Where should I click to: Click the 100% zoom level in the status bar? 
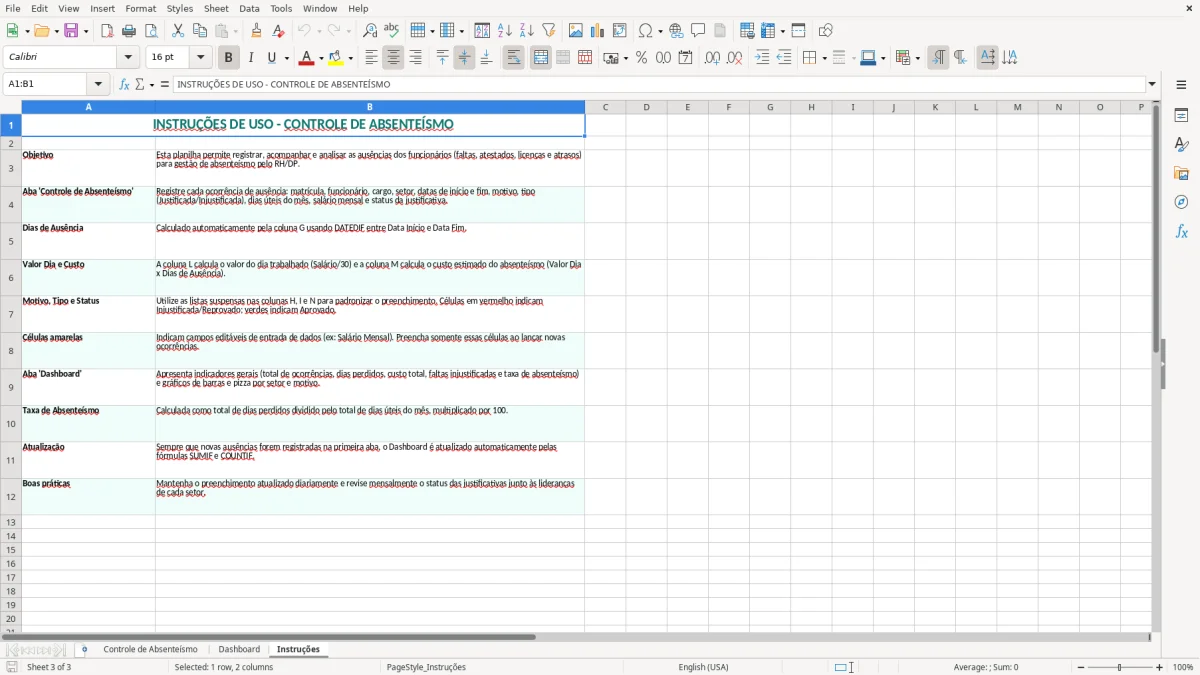[1183, 667]
